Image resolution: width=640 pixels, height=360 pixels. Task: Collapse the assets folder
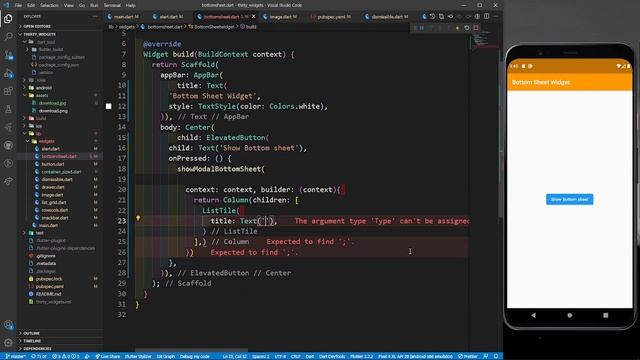click(x=42, y=96)
